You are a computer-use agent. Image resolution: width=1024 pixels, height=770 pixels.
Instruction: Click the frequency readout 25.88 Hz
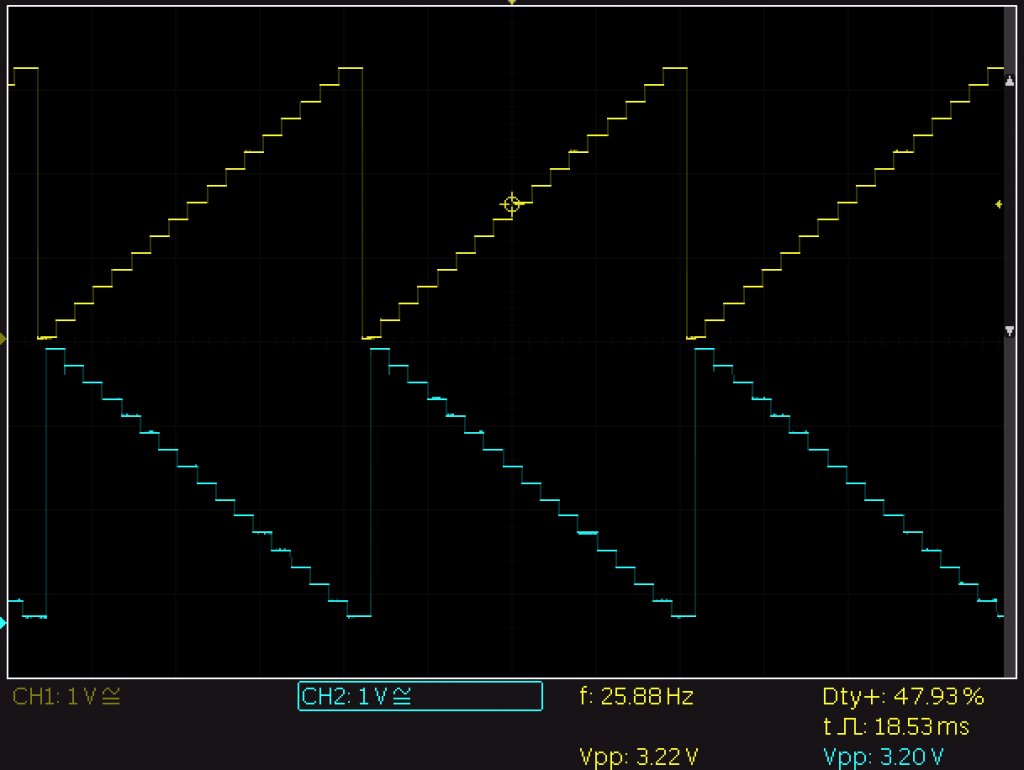click(636, 696)
